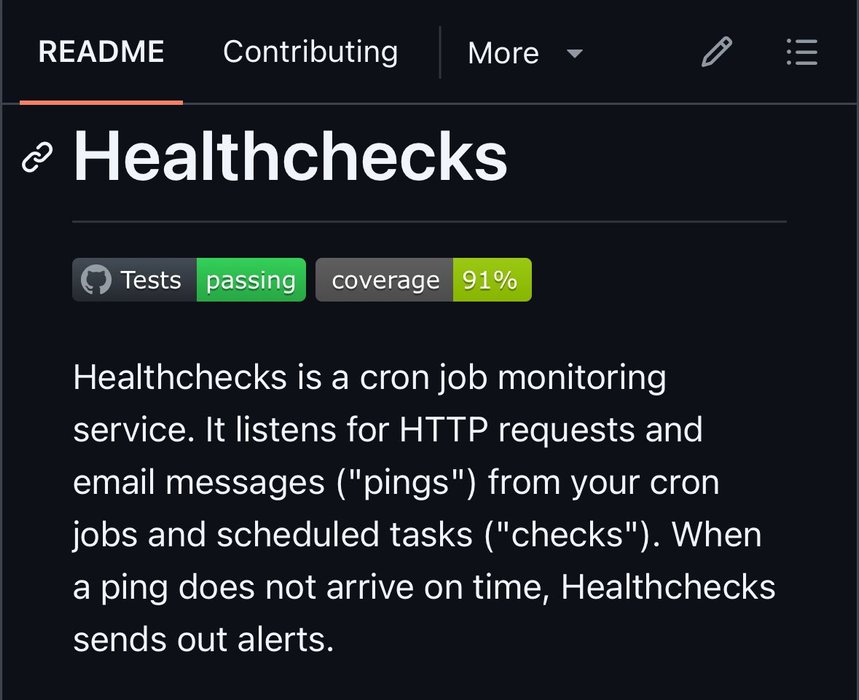
Task: Edit the README with the pencil icon
Action: (716, 52)
